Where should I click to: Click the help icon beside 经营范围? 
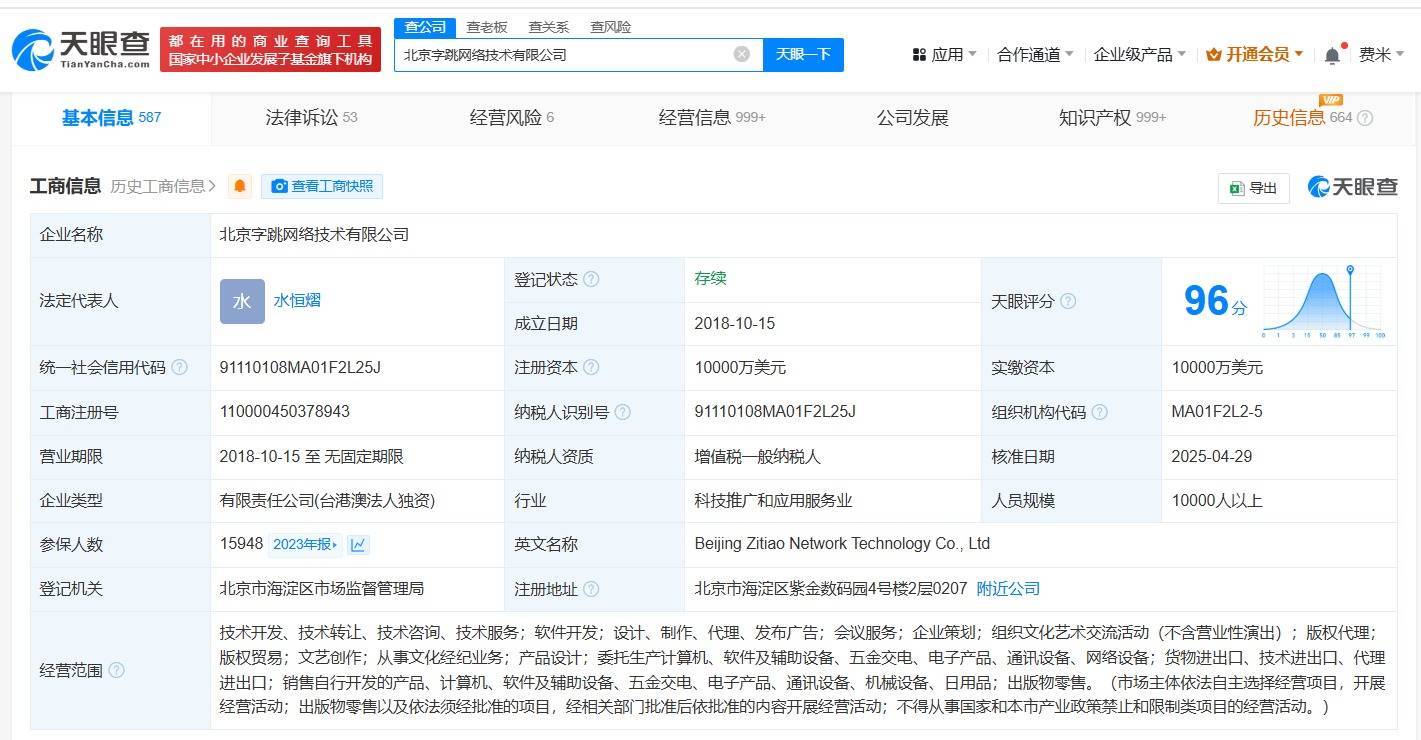(116, 670)
